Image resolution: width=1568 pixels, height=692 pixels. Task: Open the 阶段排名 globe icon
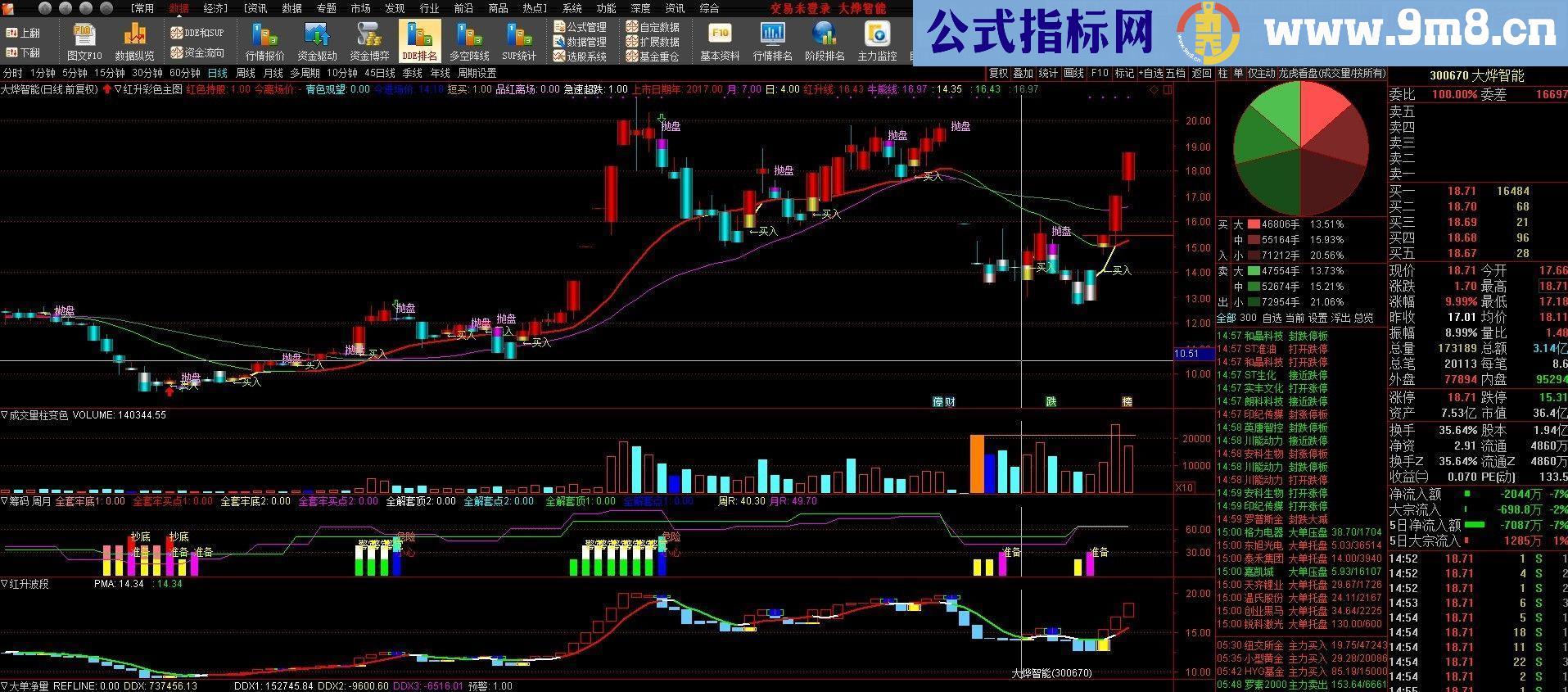pos(825,41)
